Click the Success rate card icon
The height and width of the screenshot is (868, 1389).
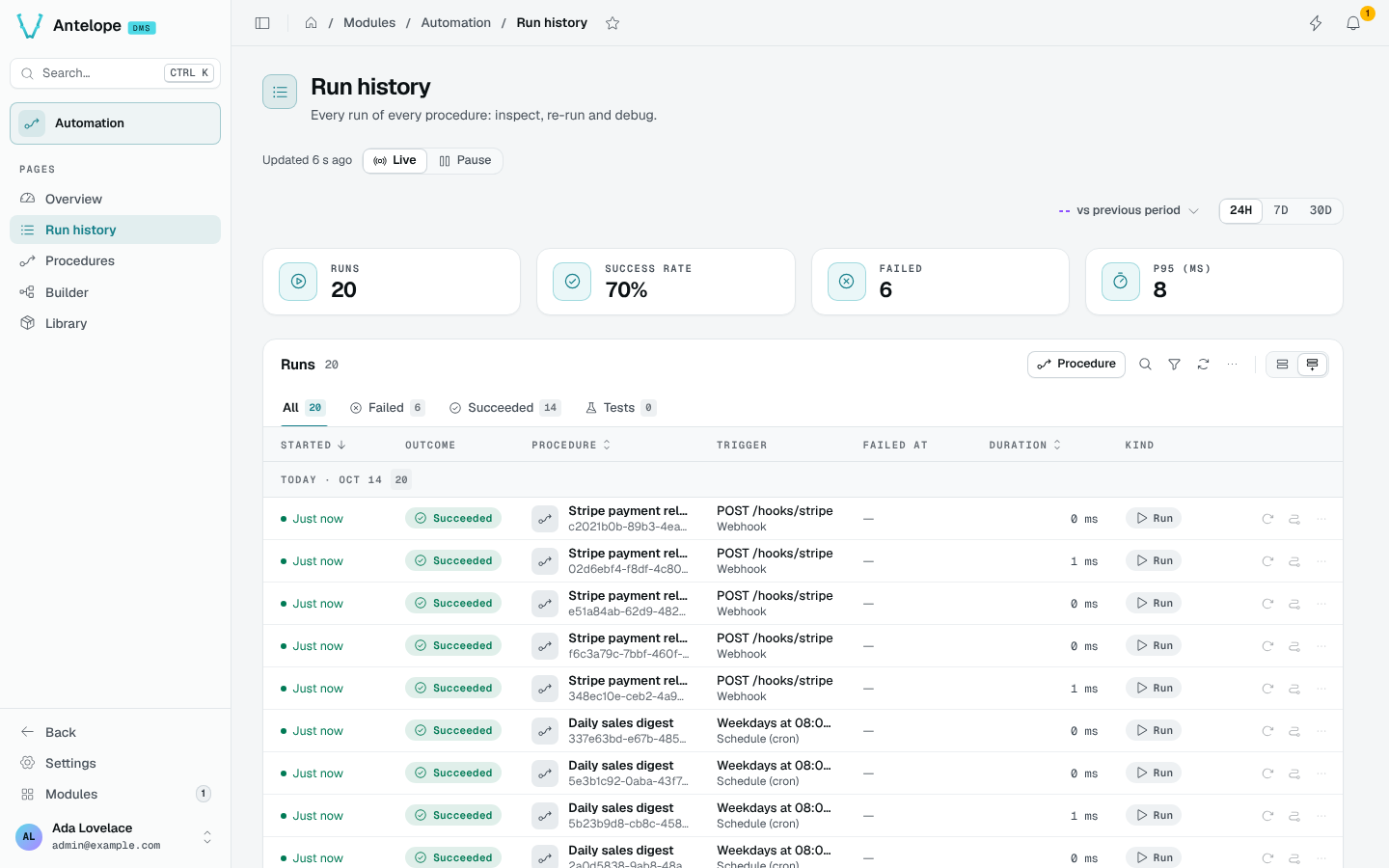point(572,282)
